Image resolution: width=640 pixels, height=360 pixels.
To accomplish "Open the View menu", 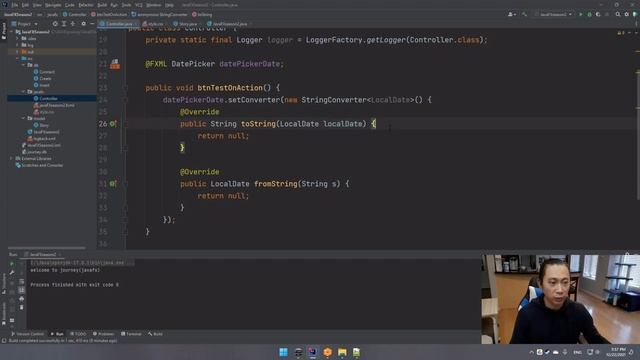I will point(37,5).
